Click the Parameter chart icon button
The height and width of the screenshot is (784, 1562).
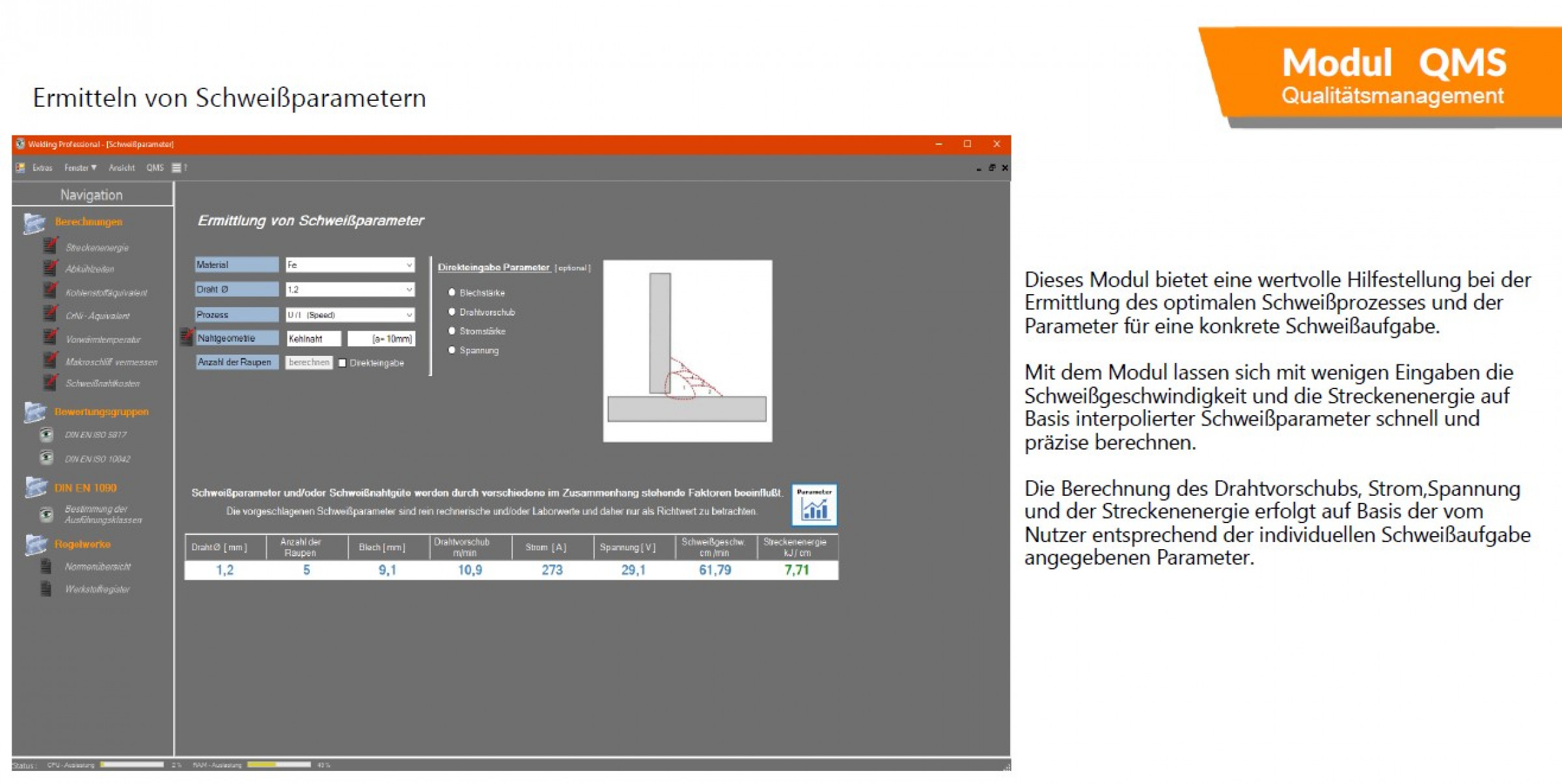coord(814,504)
